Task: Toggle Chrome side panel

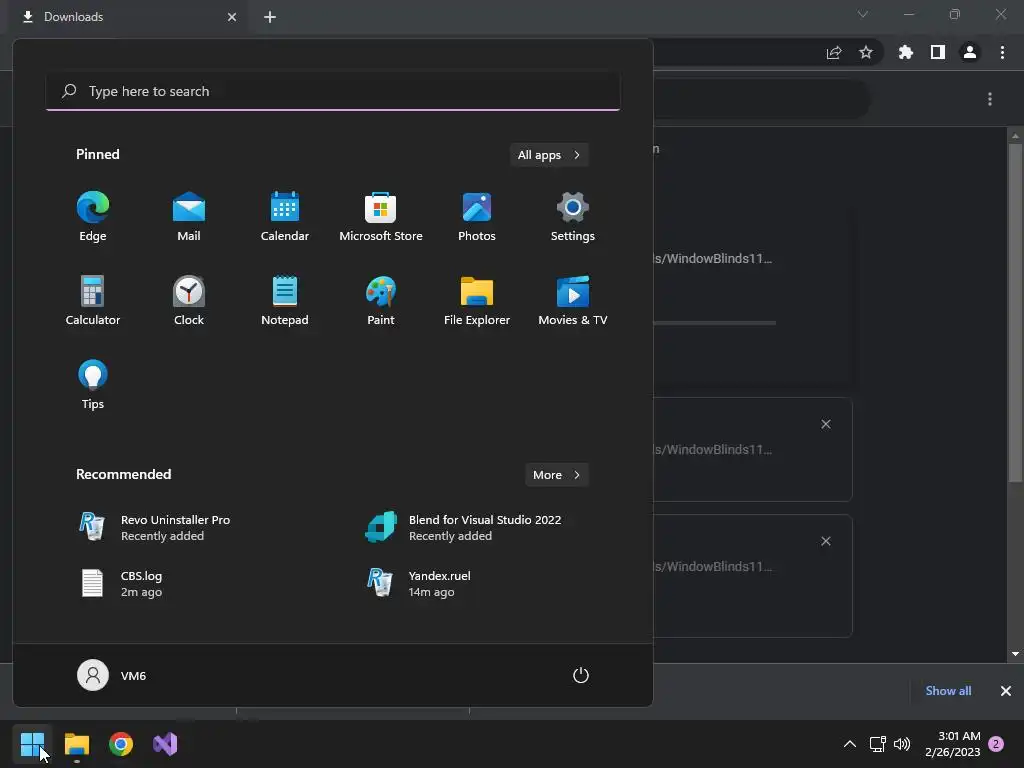Action: [x=938, y=52]
